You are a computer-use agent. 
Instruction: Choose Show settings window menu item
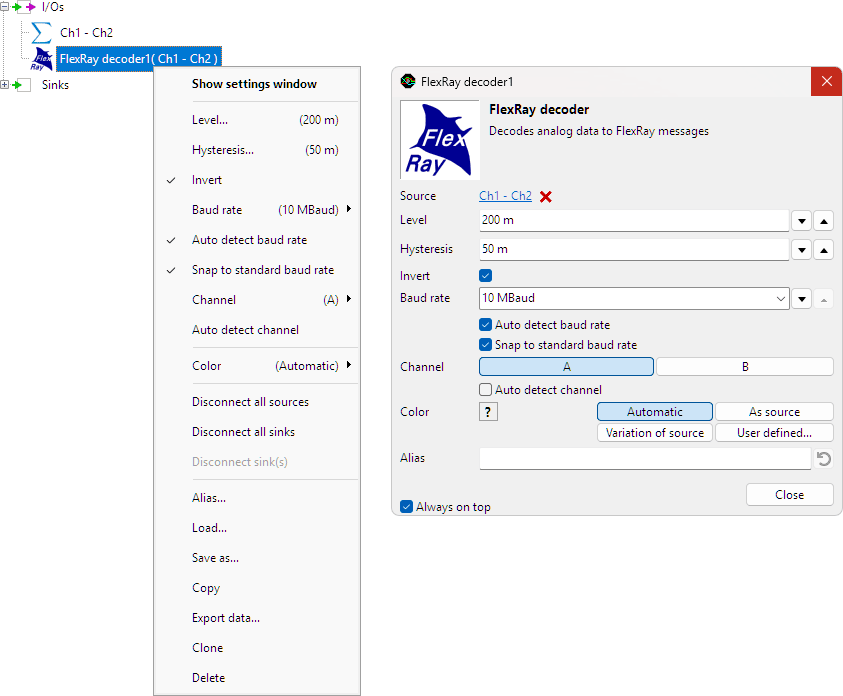[257, 84]
